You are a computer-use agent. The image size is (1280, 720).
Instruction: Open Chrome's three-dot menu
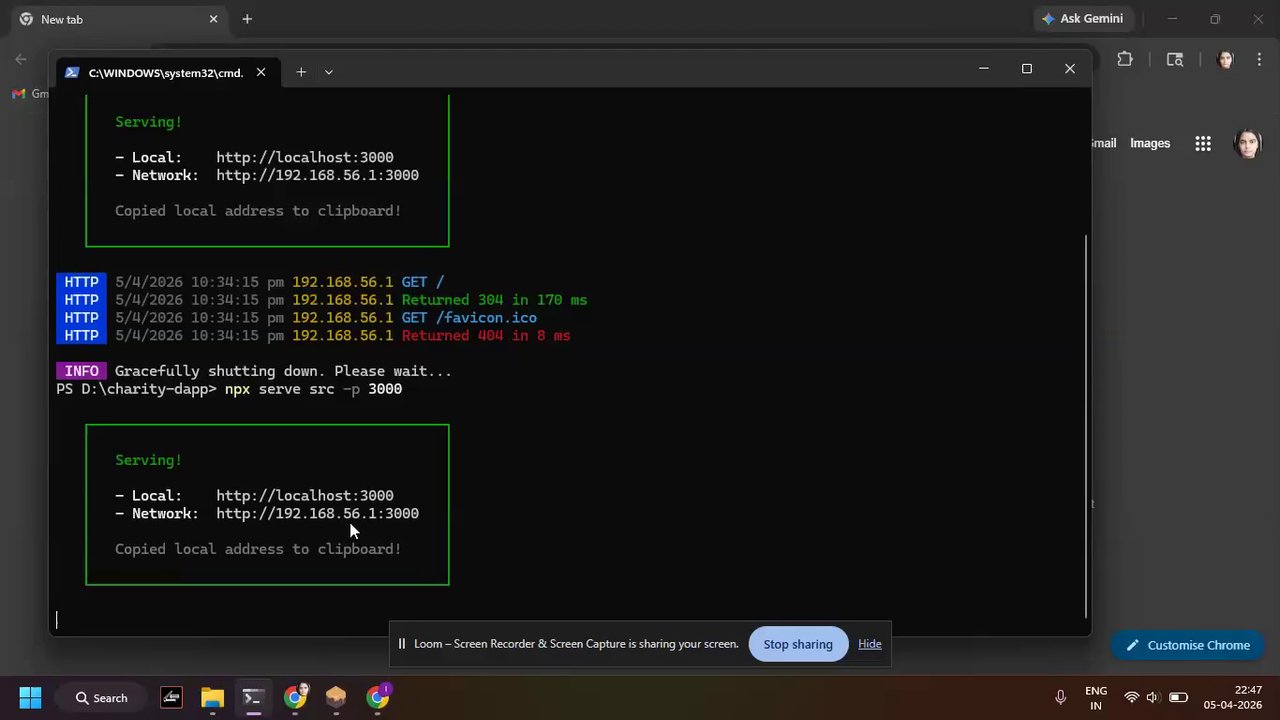coord(1258,59)
